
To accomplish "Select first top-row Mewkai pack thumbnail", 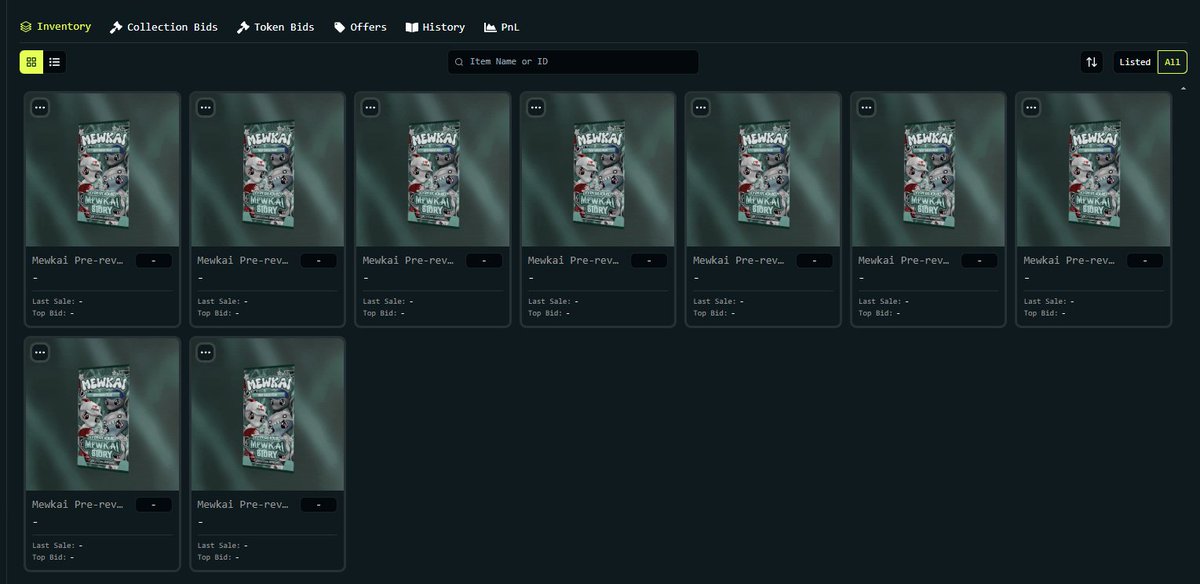I will (102, 170).
